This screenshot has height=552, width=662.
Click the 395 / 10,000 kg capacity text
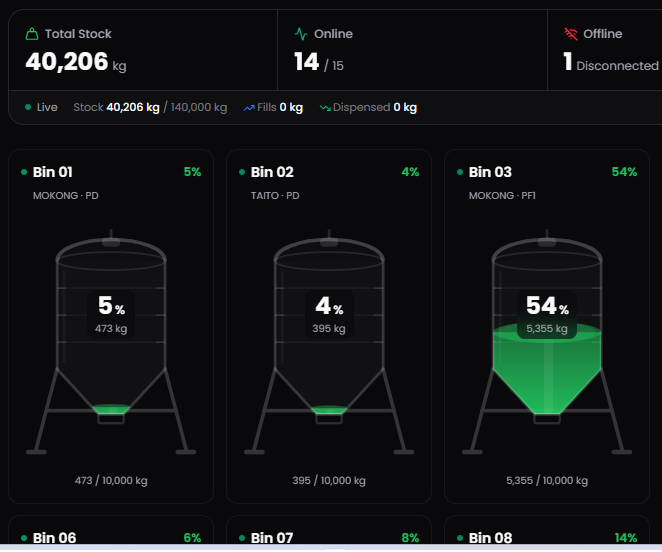pyautogui.click(x=329, y=481)
